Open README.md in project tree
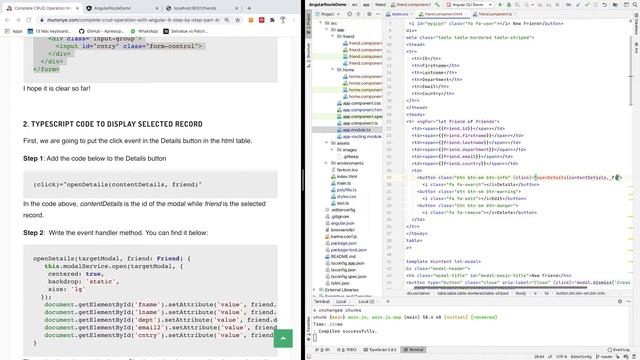 pyautogui.click(x=342, y=256)
